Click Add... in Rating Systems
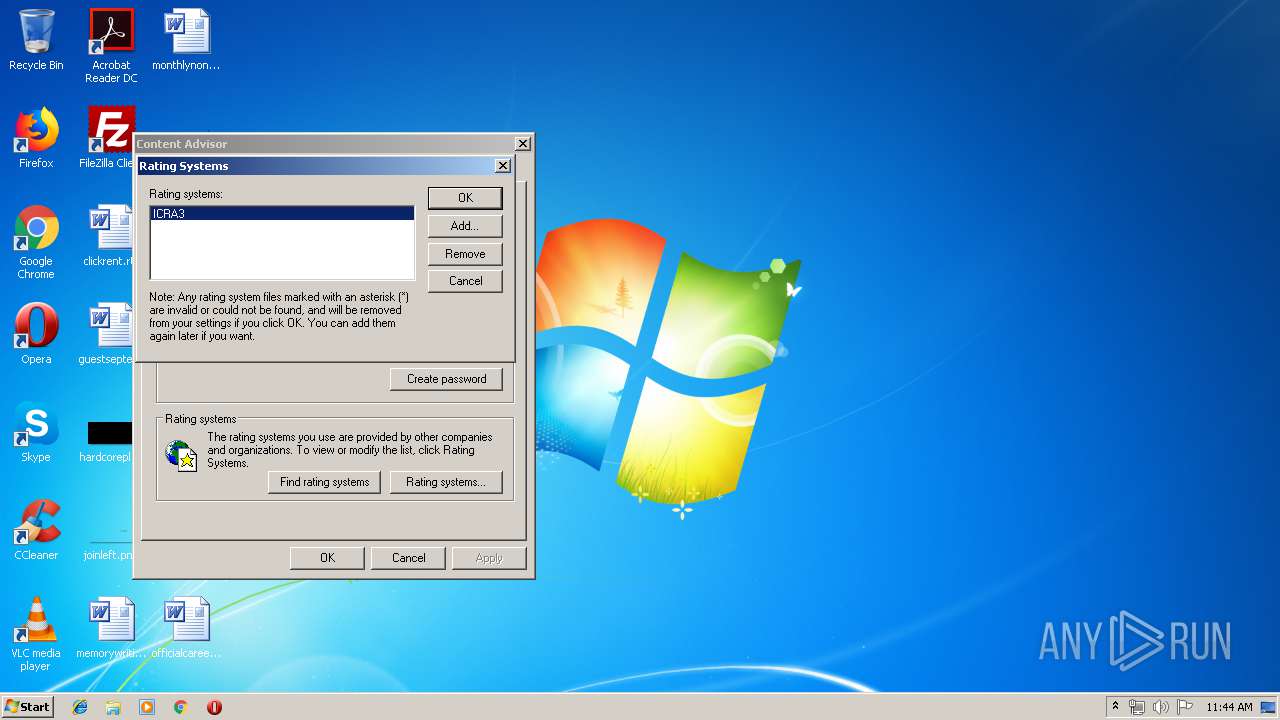Screen dimensions: 1280x720 [465, 226]
